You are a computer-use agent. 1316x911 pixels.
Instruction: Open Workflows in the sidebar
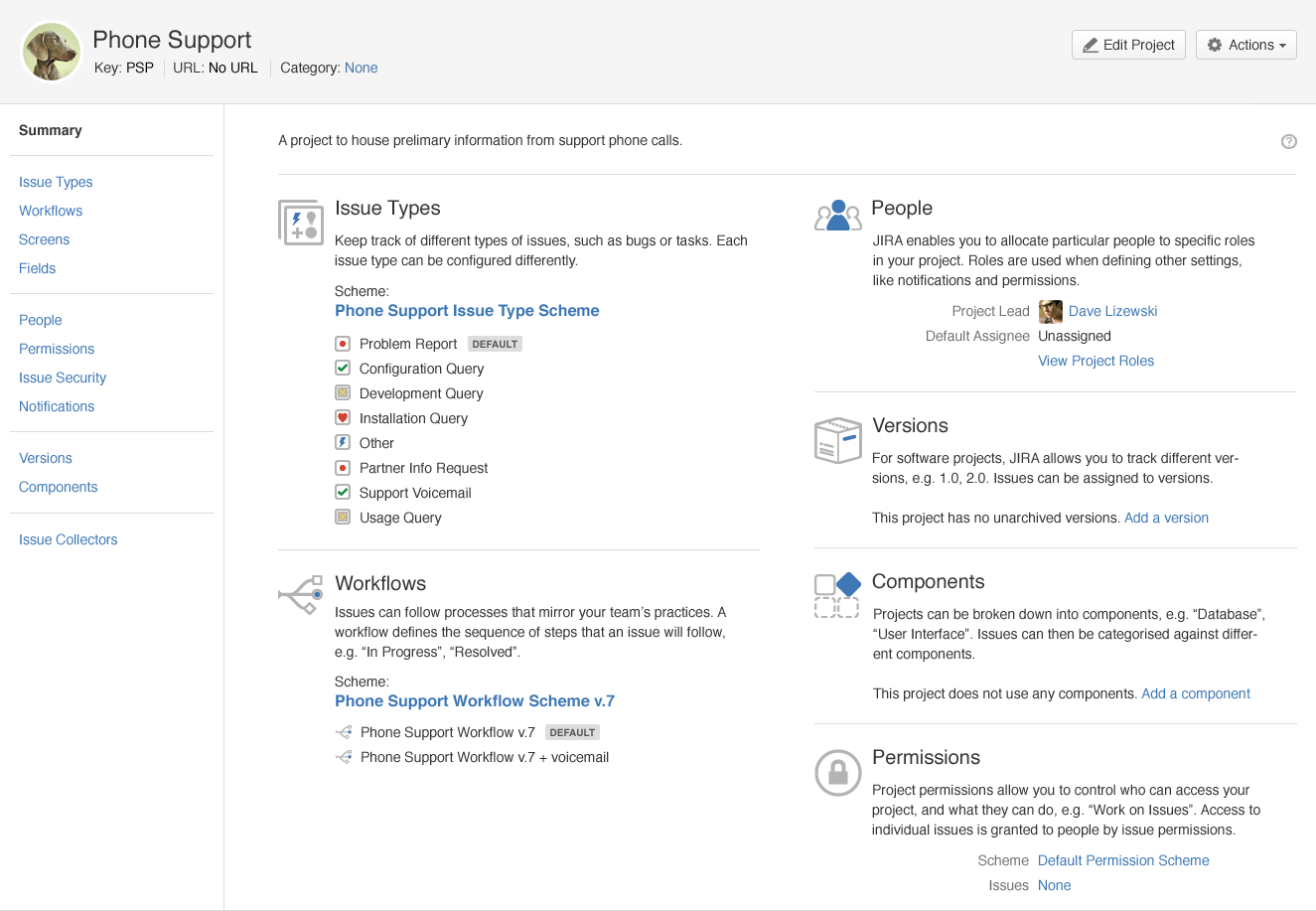(x=51, y=211)
